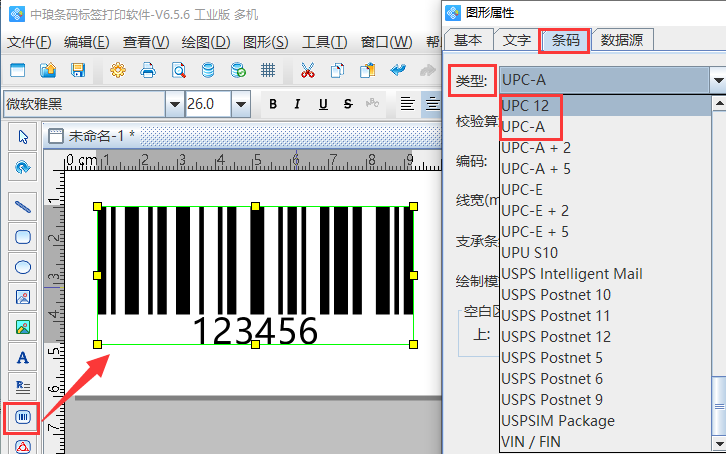Click the font size field showing 26.0

(x=208, y=104)
